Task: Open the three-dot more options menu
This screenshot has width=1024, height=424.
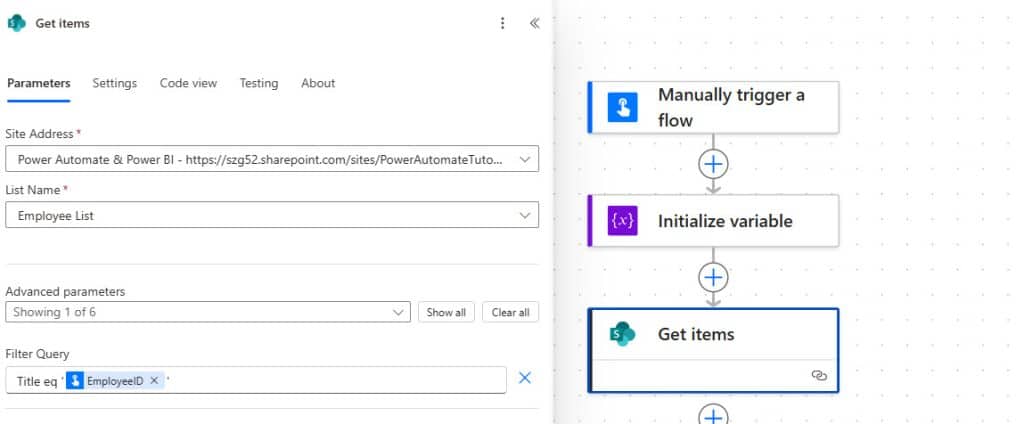Action: click(502, 24)
